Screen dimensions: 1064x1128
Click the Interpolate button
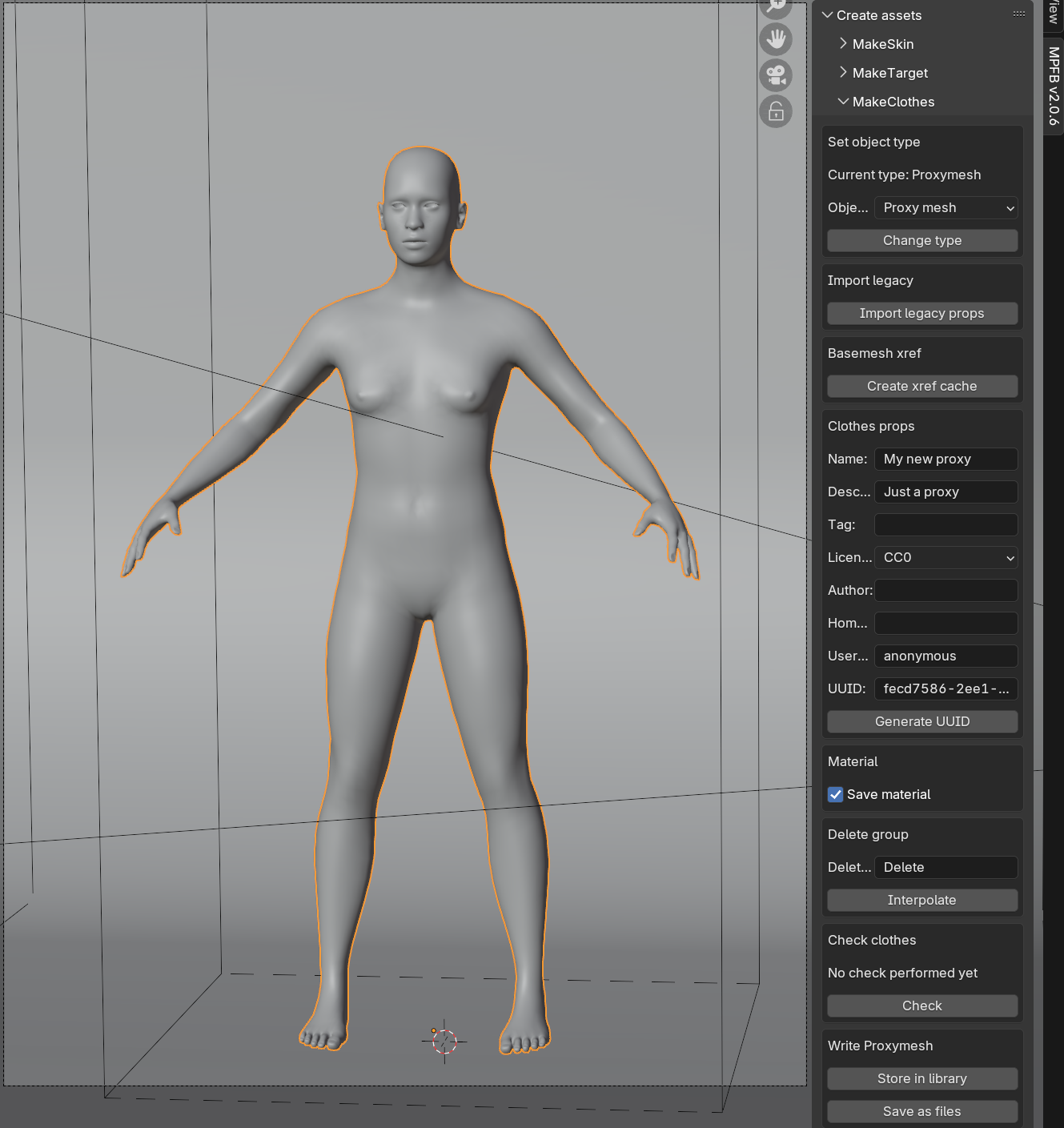922,900
